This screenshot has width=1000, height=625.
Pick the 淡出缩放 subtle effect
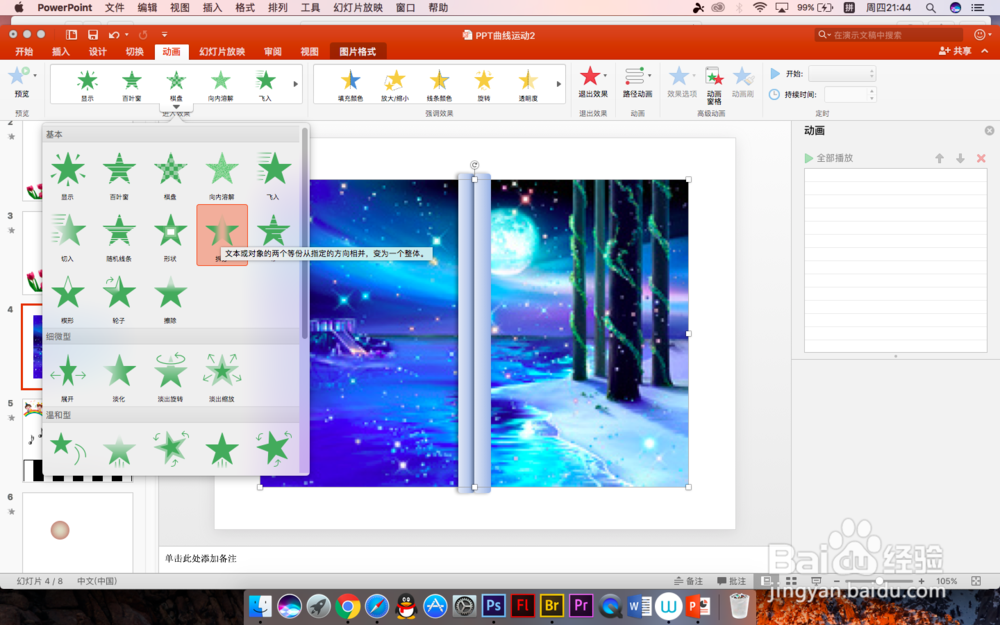(222, 376)
